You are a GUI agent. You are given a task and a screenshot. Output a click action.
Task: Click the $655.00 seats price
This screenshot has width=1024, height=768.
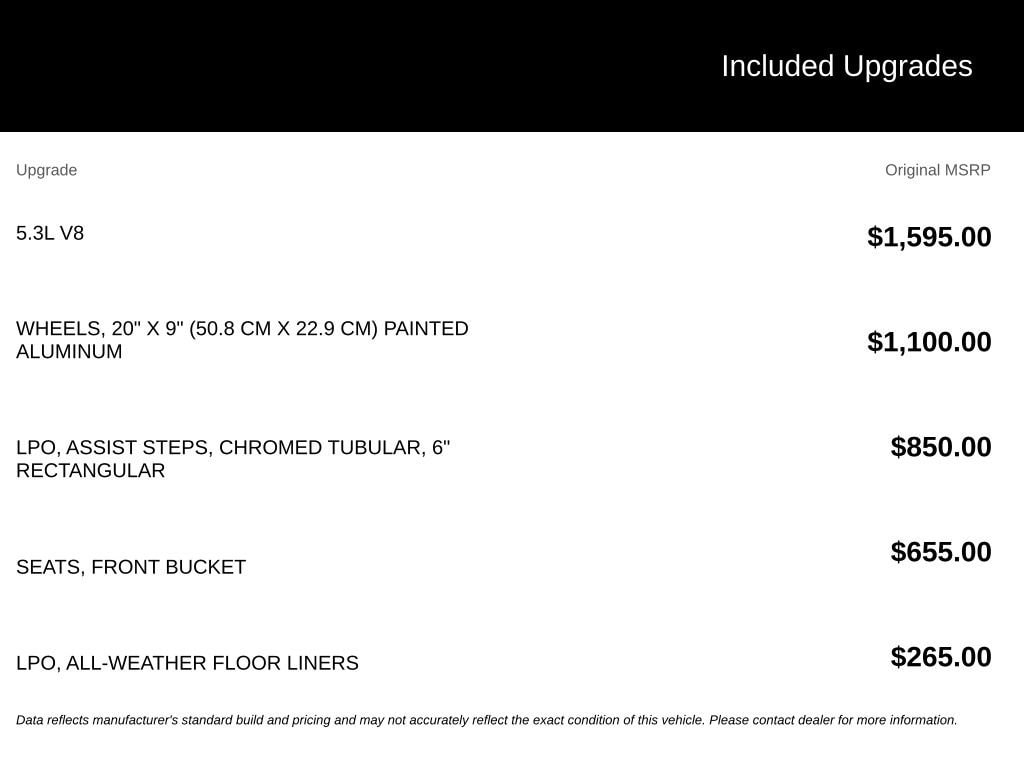click(940, 552)
